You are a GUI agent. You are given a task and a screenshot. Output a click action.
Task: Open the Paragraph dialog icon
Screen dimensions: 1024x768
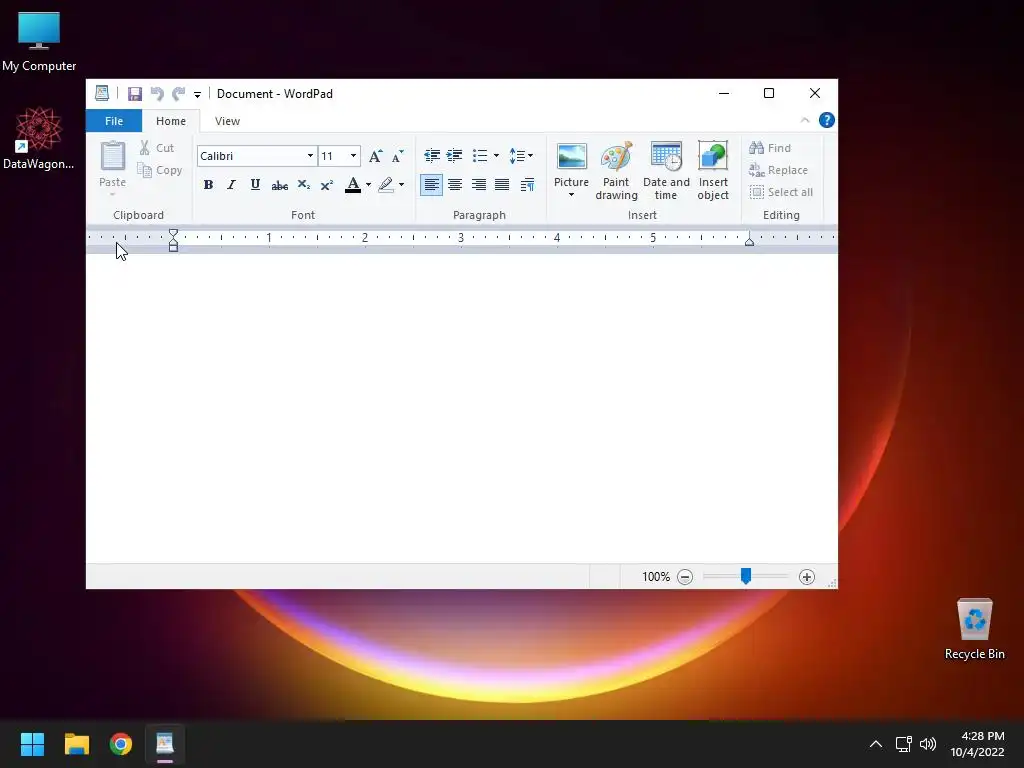[527, 185]
